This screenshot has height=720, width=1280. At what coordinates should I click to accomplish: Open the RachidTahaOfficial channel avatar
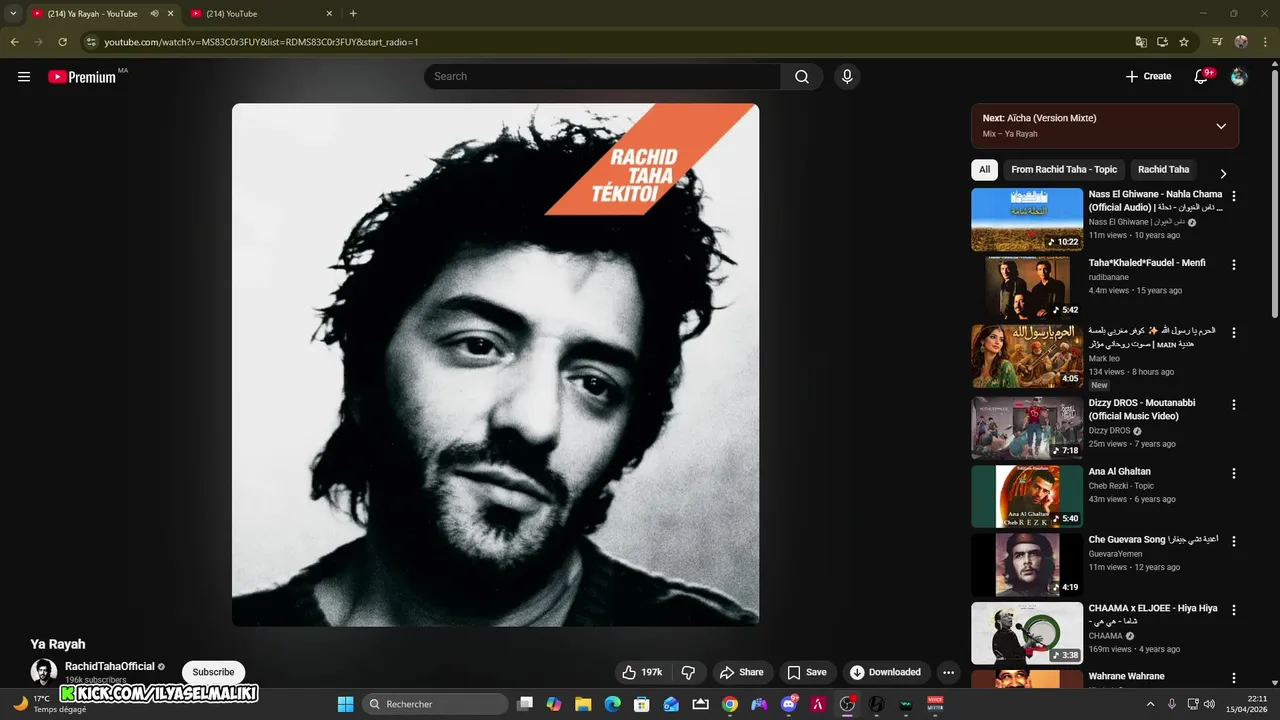click(x=44, y=672)
